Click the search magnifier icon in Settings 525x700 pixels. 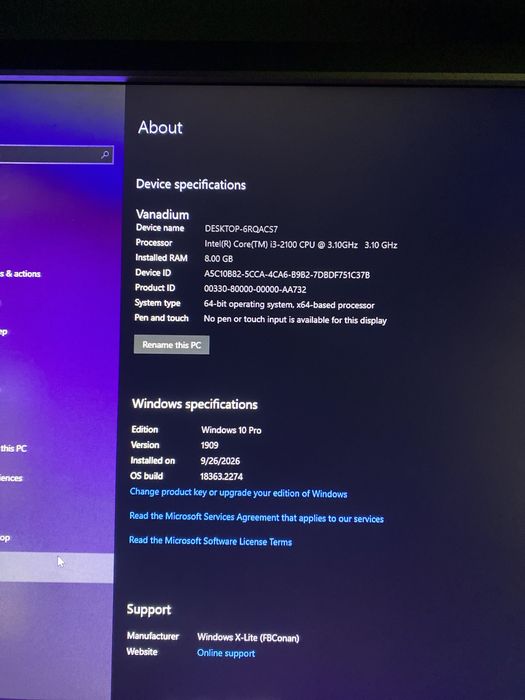pos(105,155)
